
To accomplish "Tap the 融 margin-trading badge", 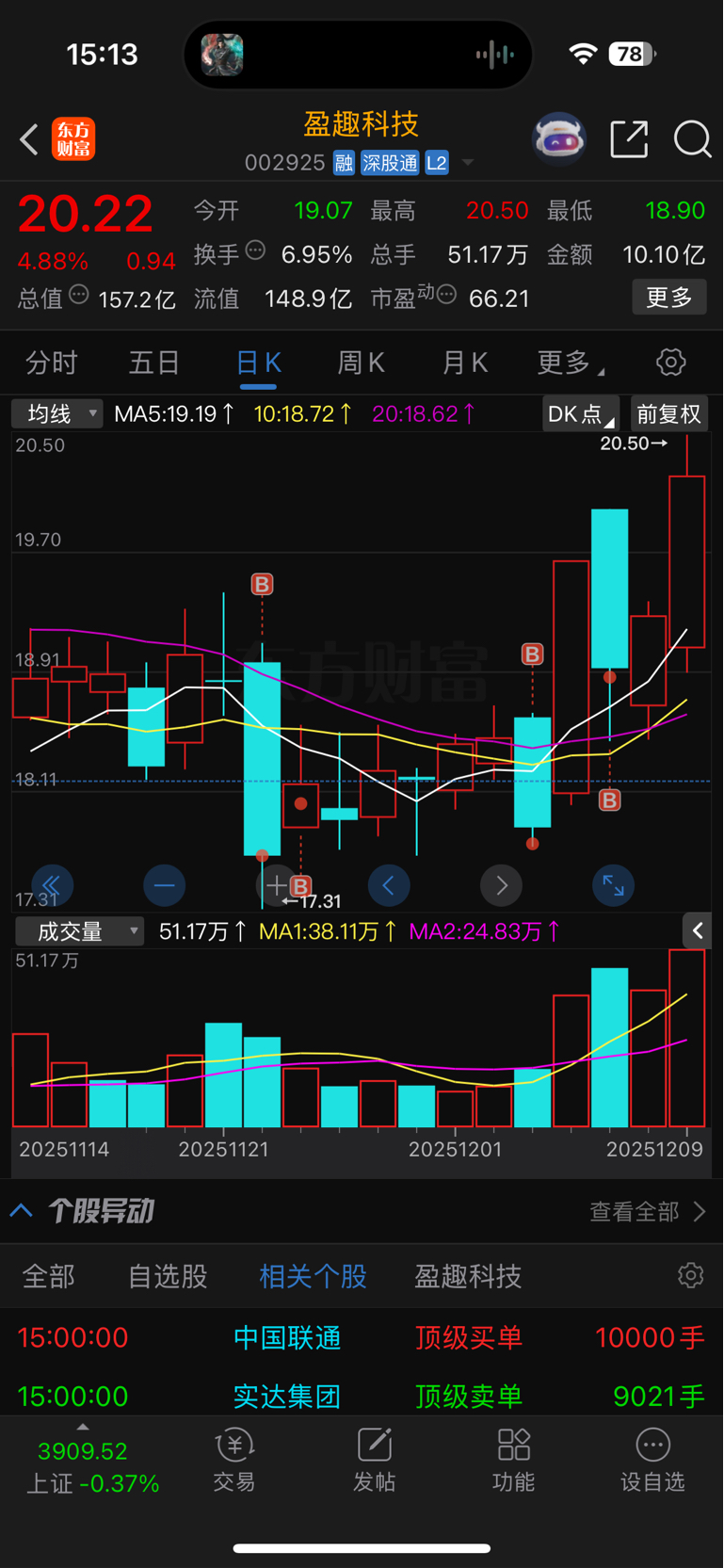I will pos(344,163).
